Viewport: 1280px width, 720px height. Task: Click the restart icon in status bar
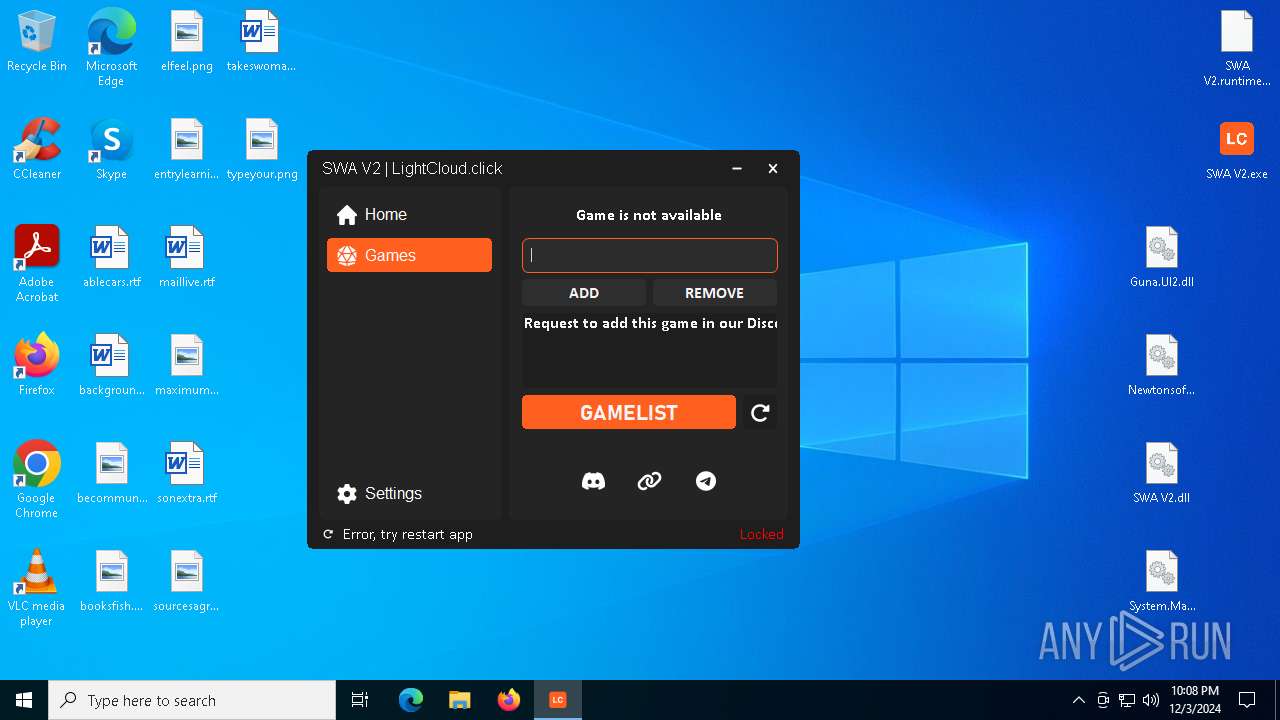(328, 534)
